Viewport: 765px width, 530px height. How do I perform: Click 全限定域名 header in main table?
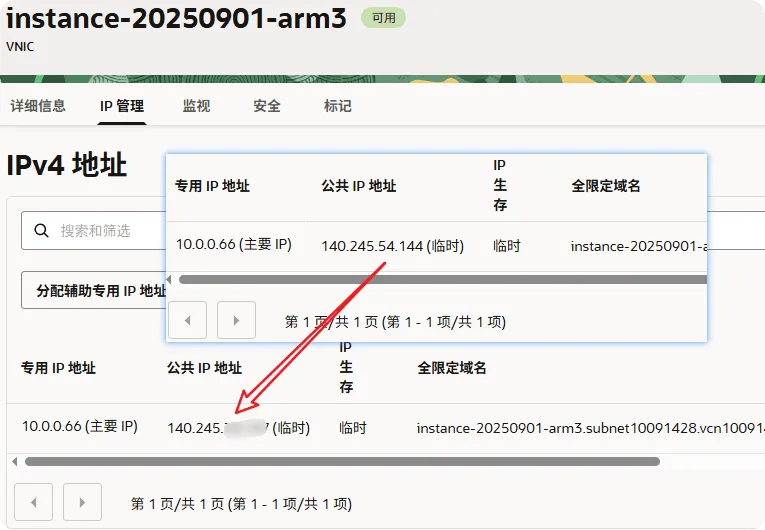point(452,367)
